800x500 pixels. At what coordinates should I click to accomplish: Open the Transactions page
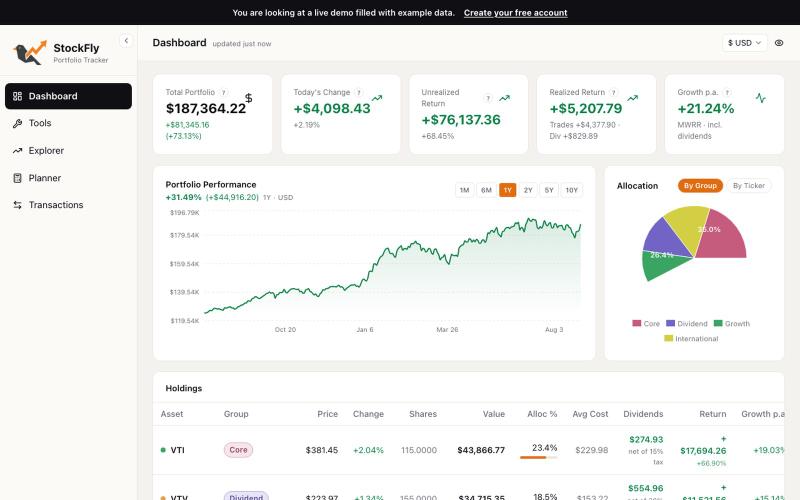pyautogui.click(x=68, y=205)
